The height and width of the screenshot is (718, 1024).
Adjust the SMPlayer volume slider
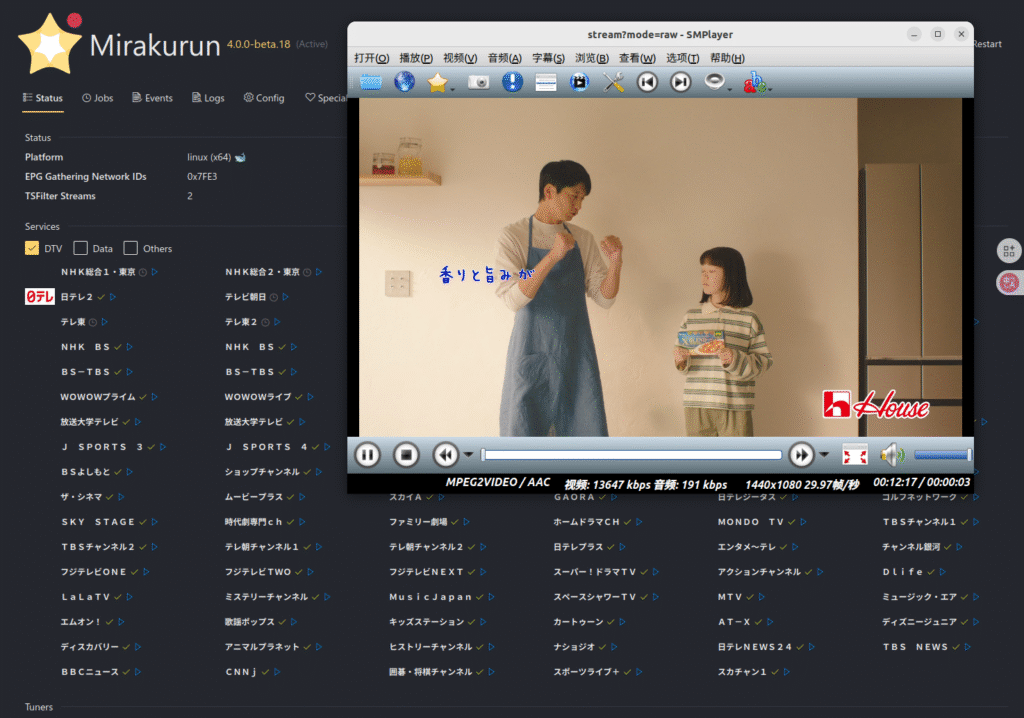coord(942,455)
